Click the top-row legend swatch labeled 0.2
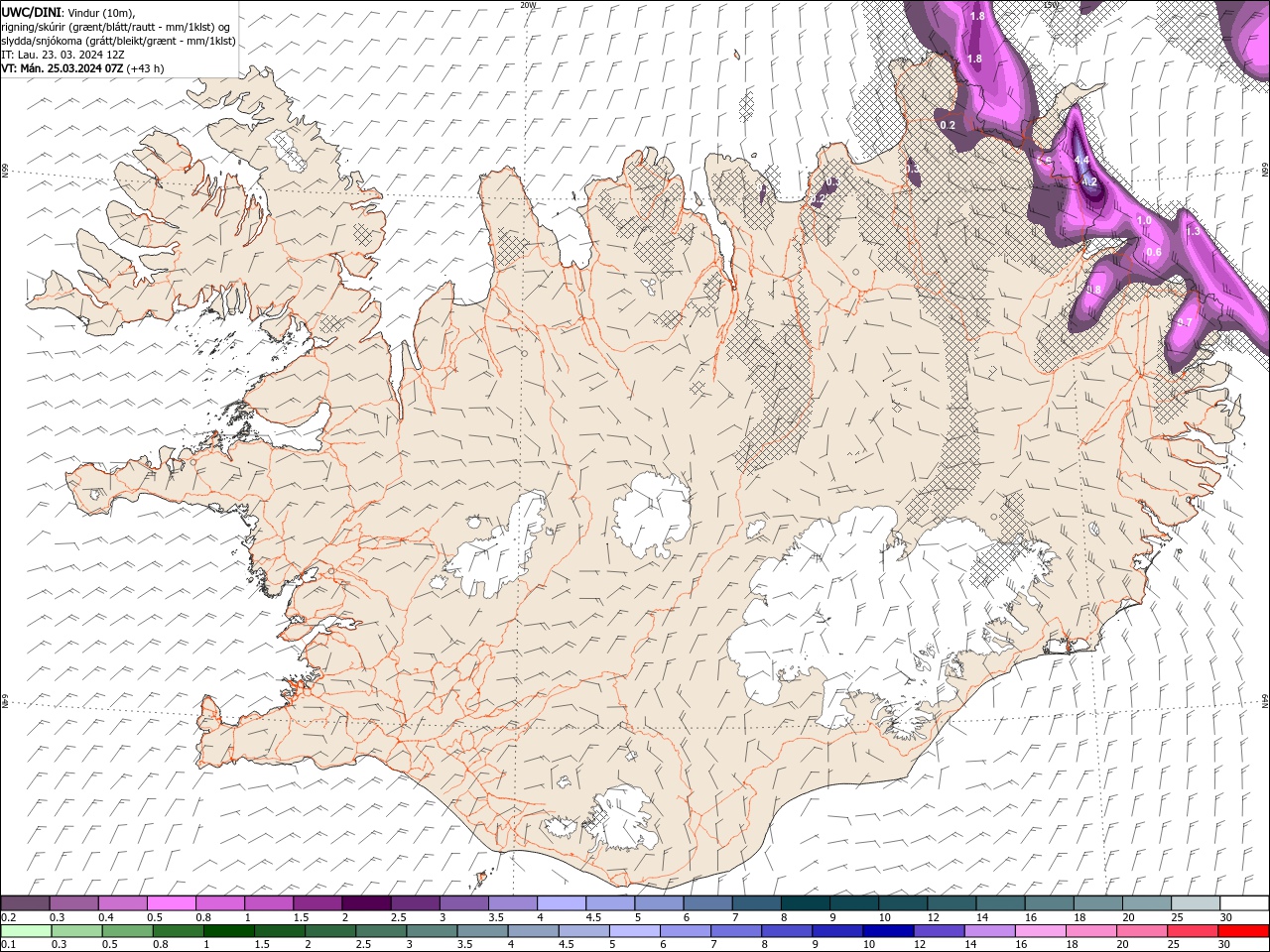 (x=25, y=903)
